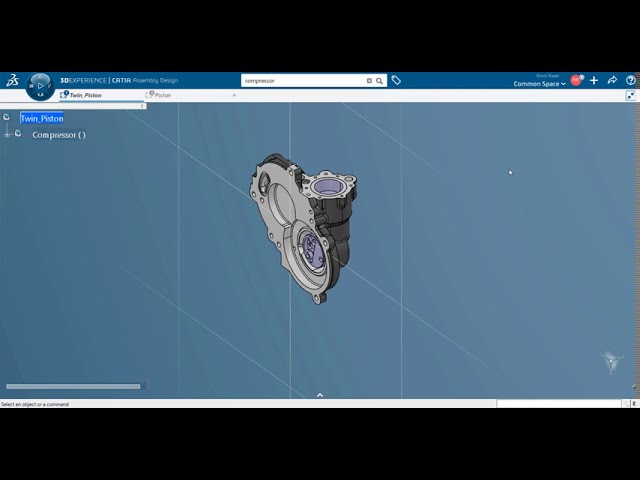Toggle the full-screen collapse arrows icon
This screenshot has width=640, height=480.
(x=631, y=96)
